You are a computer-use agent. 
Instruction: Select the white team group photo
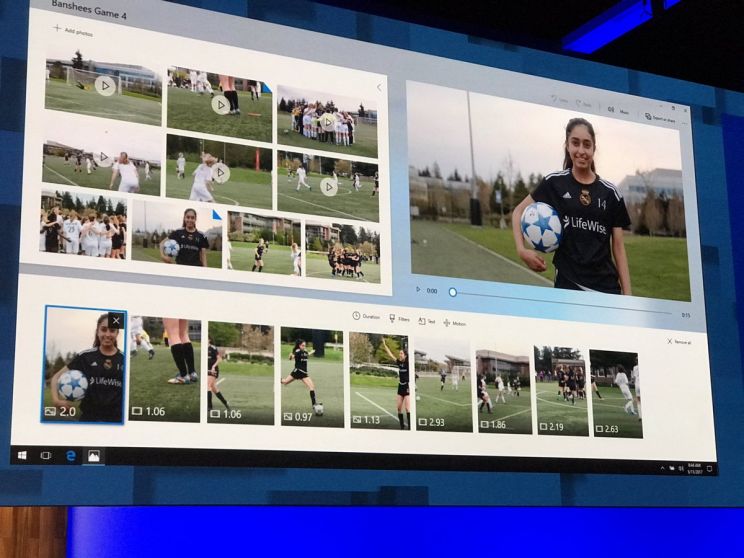84,224
